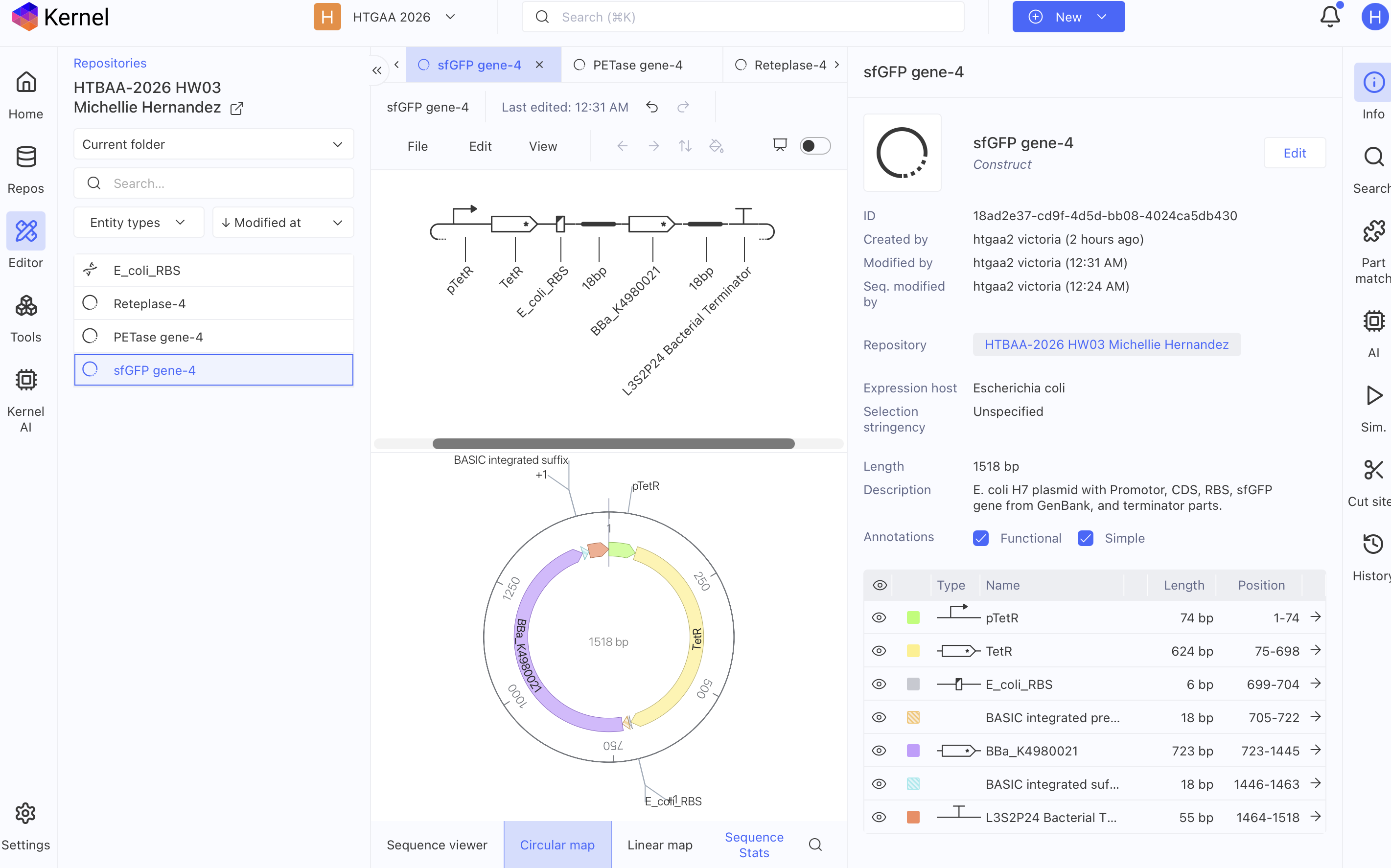The width and height of the screenshot is (1391, 868).
Task: Toggle the switch in the editor toolbar
Action: (x=815, y=146)
